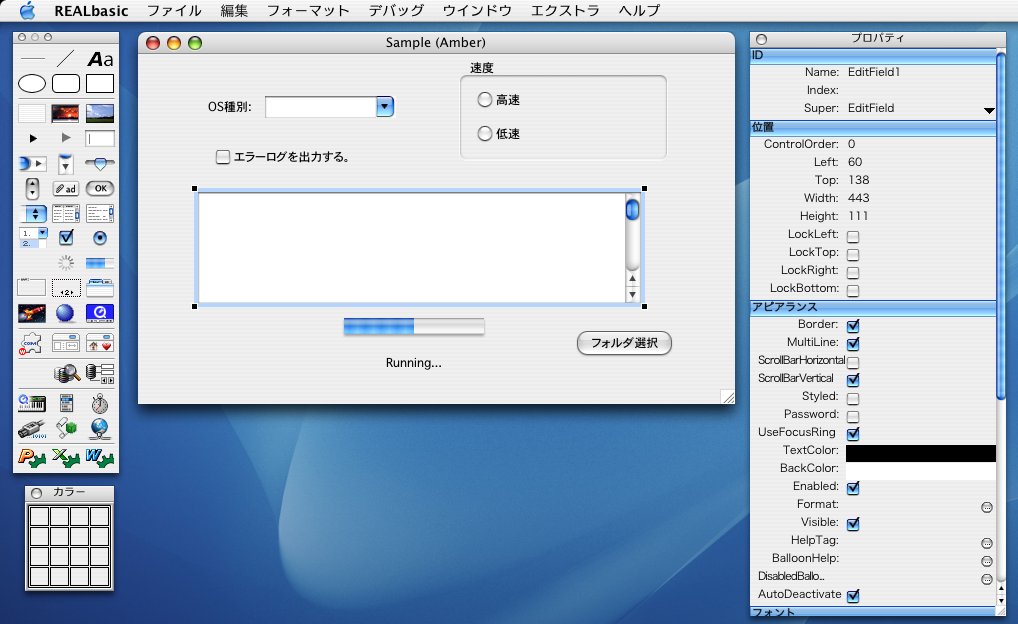The height and width of the screenshot is (624, 1018).
Task: Uncheck the UseFocusRing property checkbox
Action: pyautogui.click(x=853, y=433)
